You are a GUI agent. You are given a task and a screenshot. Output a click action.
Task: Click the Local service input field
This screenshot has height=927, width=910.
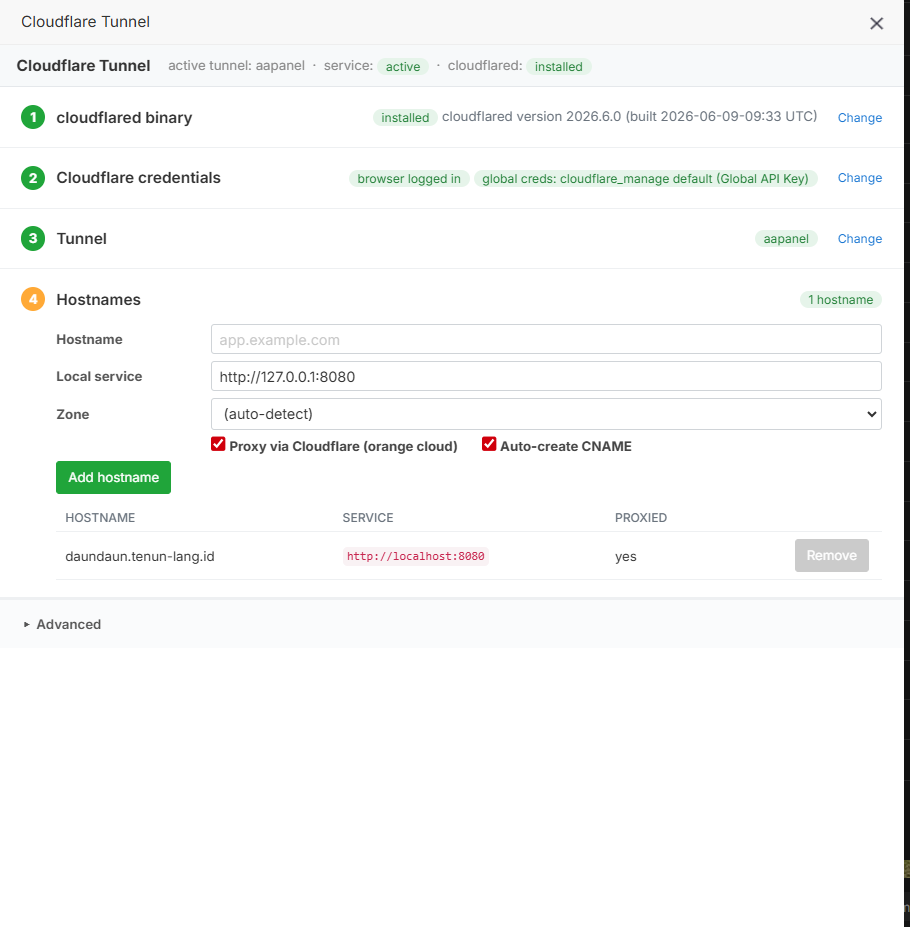pos(546,377)
